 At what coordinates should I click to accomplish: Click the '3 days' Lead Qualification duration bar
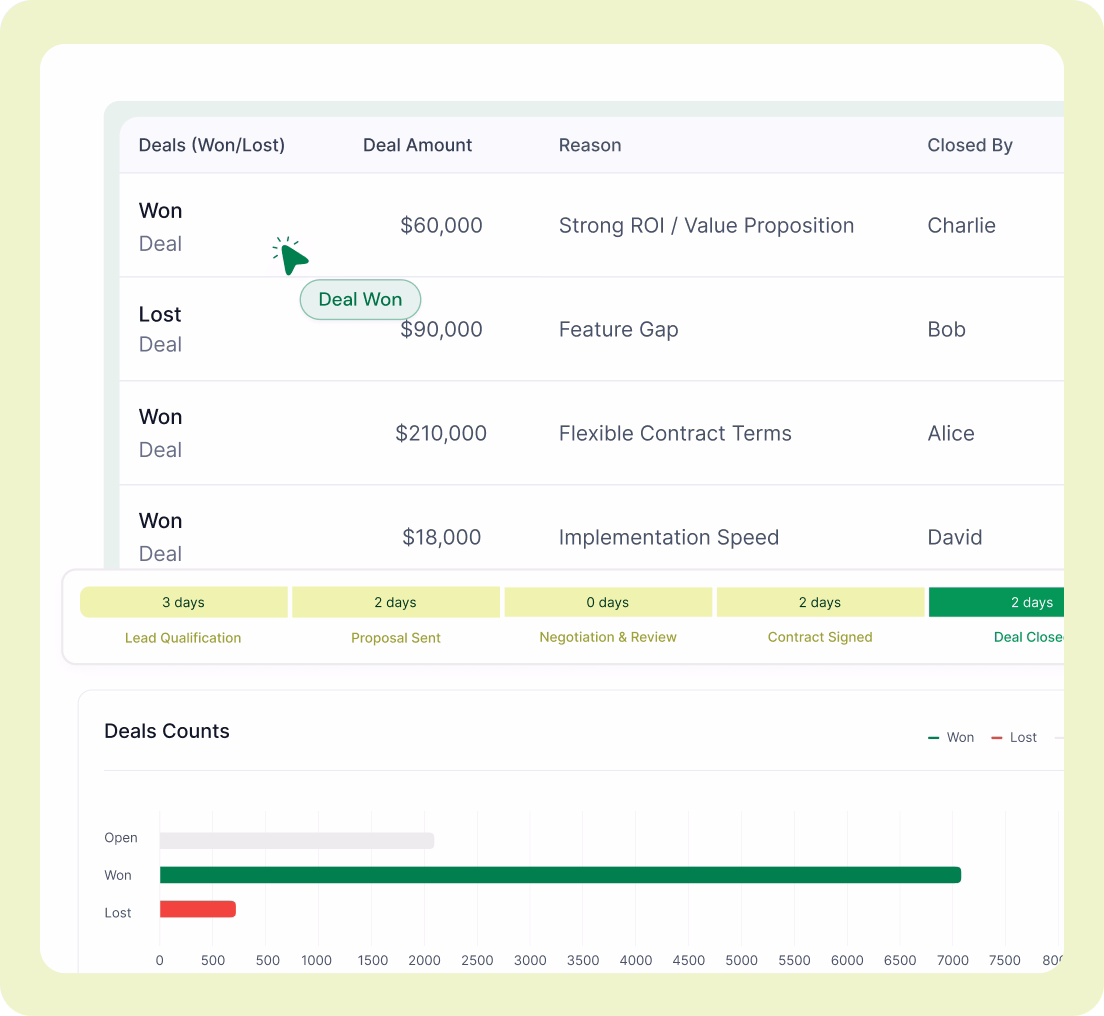pyautogui.click(x=183, y=602)
